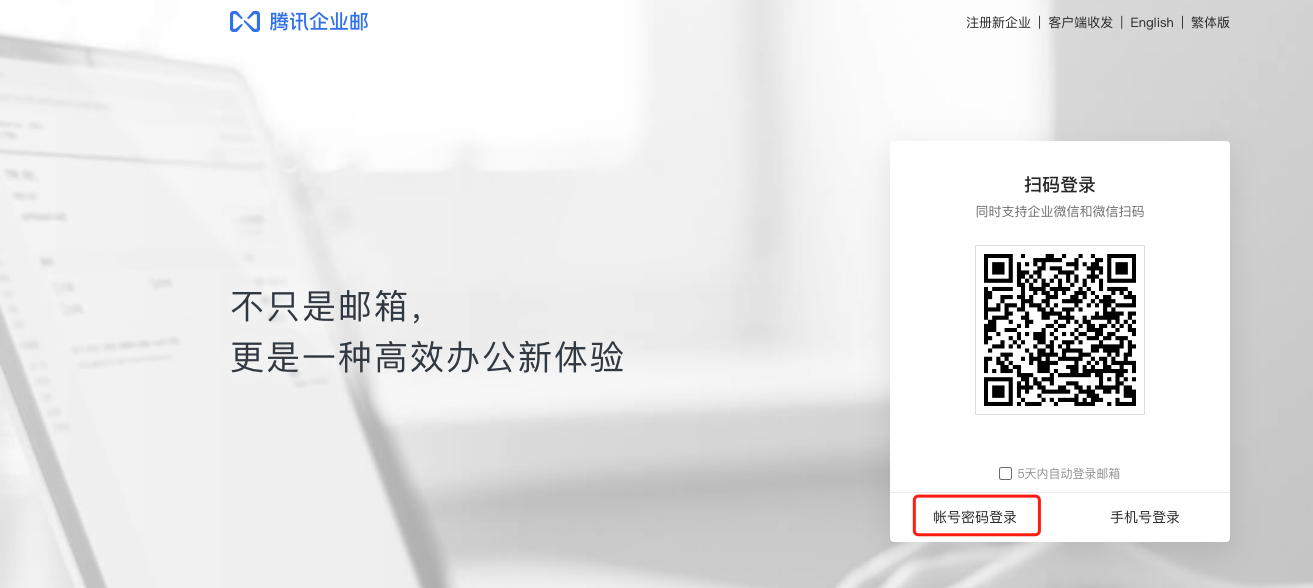
Task: Click the login QR code image
Action: click(x=1060, y=330)
